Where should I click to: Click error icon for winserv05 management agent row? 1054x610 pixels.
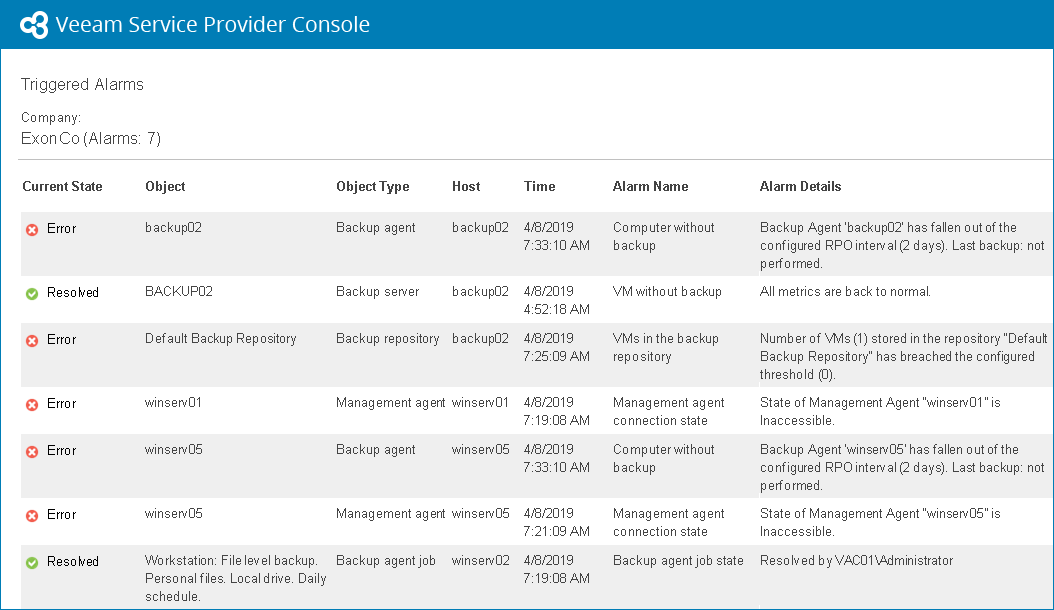pos(32,515)
